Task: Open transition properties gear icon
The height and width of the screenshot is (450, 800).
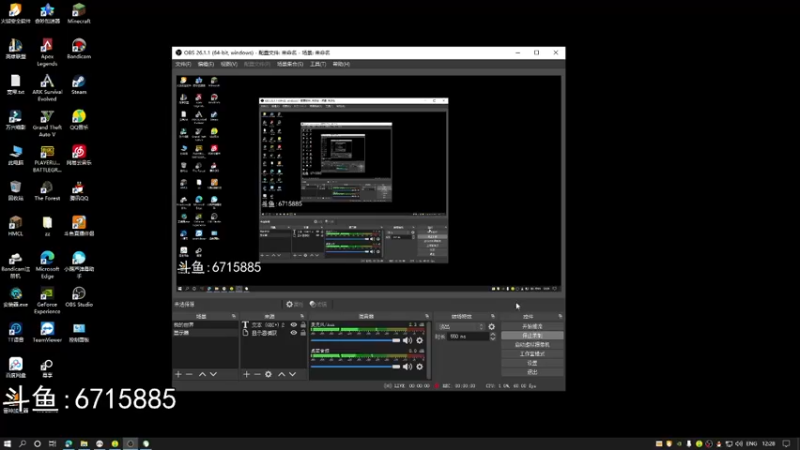Action: pos(491,327)
